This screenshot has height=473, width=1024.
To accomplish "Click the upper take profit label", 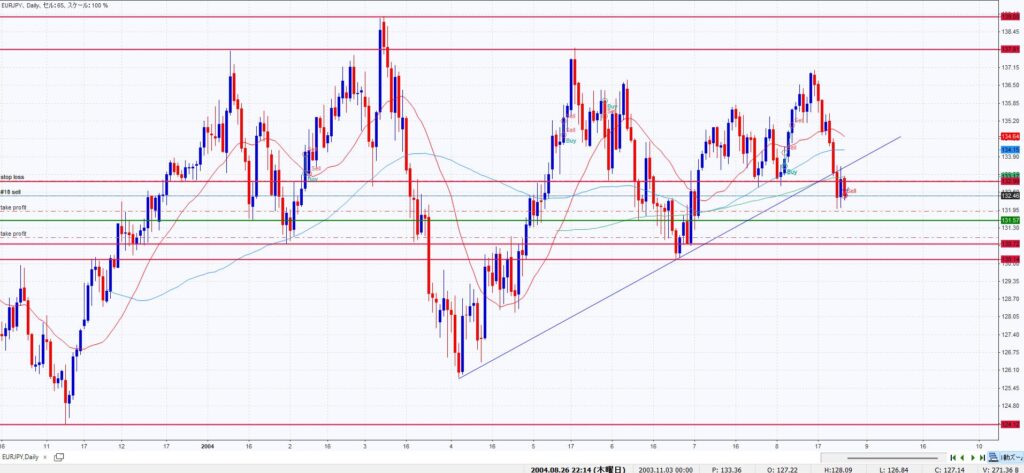I will (x=13, y=208).
